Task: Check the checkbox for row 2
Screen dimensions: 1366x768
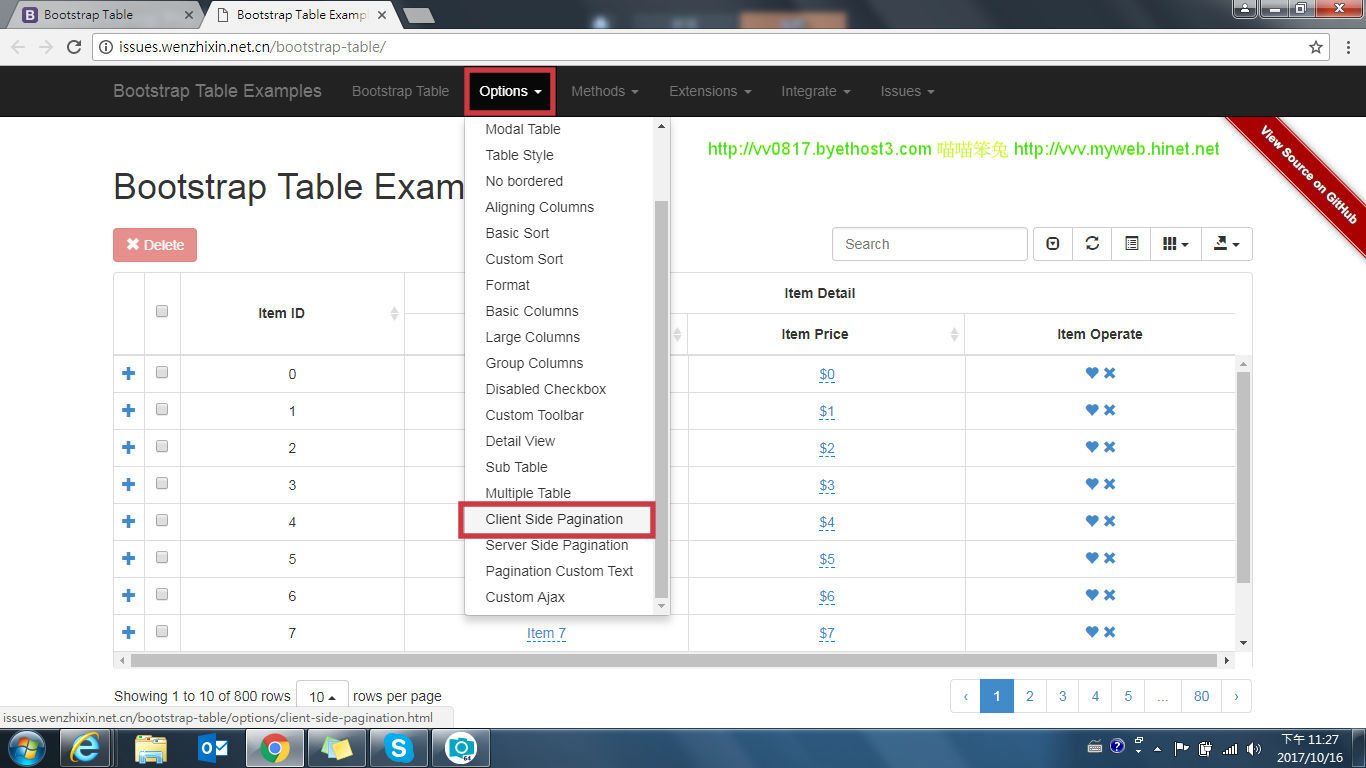Action: coord(162,446)
